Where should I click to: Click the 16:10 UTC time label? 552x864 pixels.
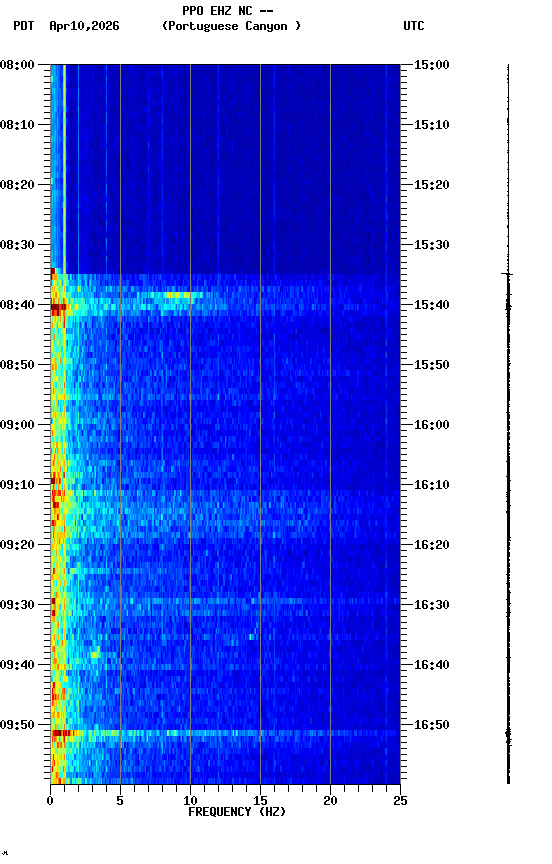[432, 485]
